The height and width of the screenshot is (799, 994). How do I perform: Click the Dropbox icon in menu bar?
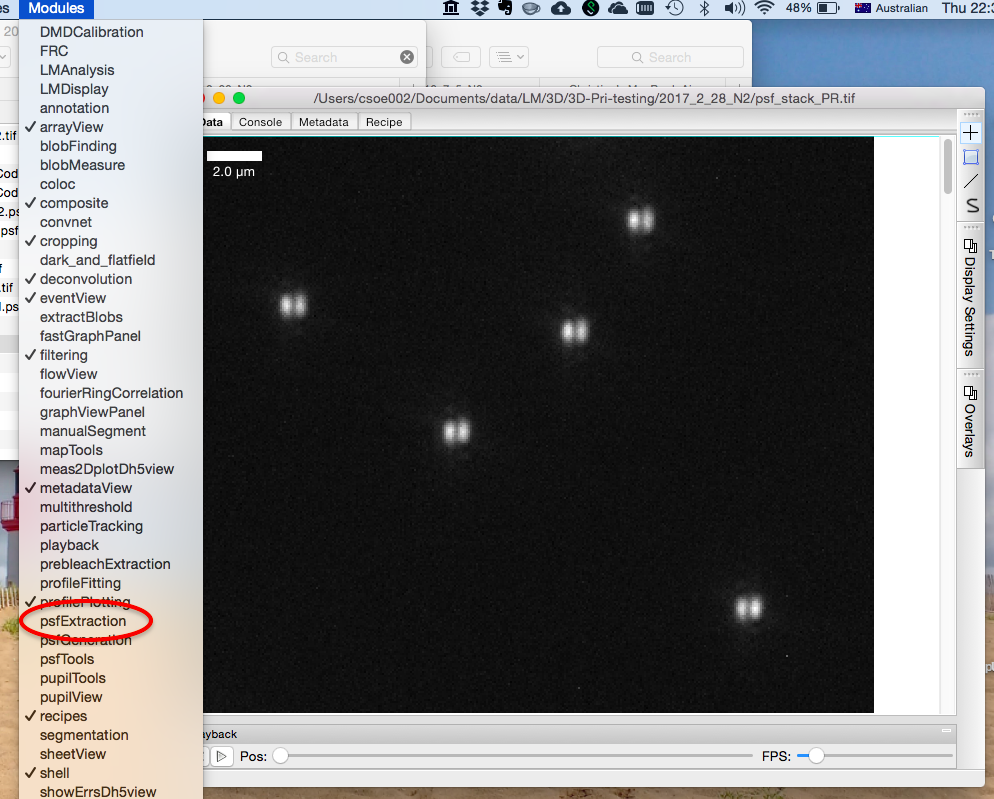[x=479, y=9]
